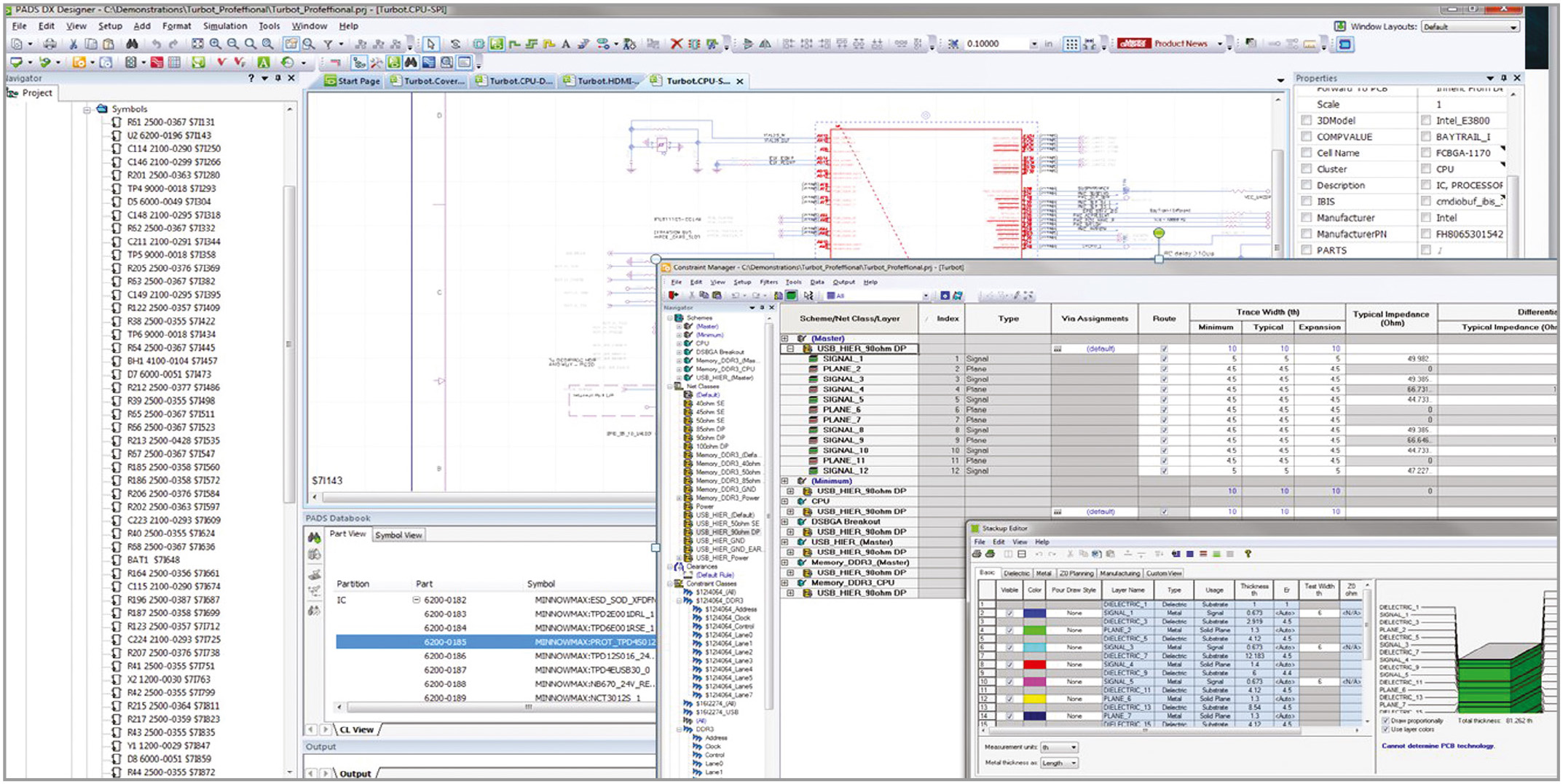Click the red color swatch for SIGNAL_4
The image size is (1563, 784).
point(1034,665)
